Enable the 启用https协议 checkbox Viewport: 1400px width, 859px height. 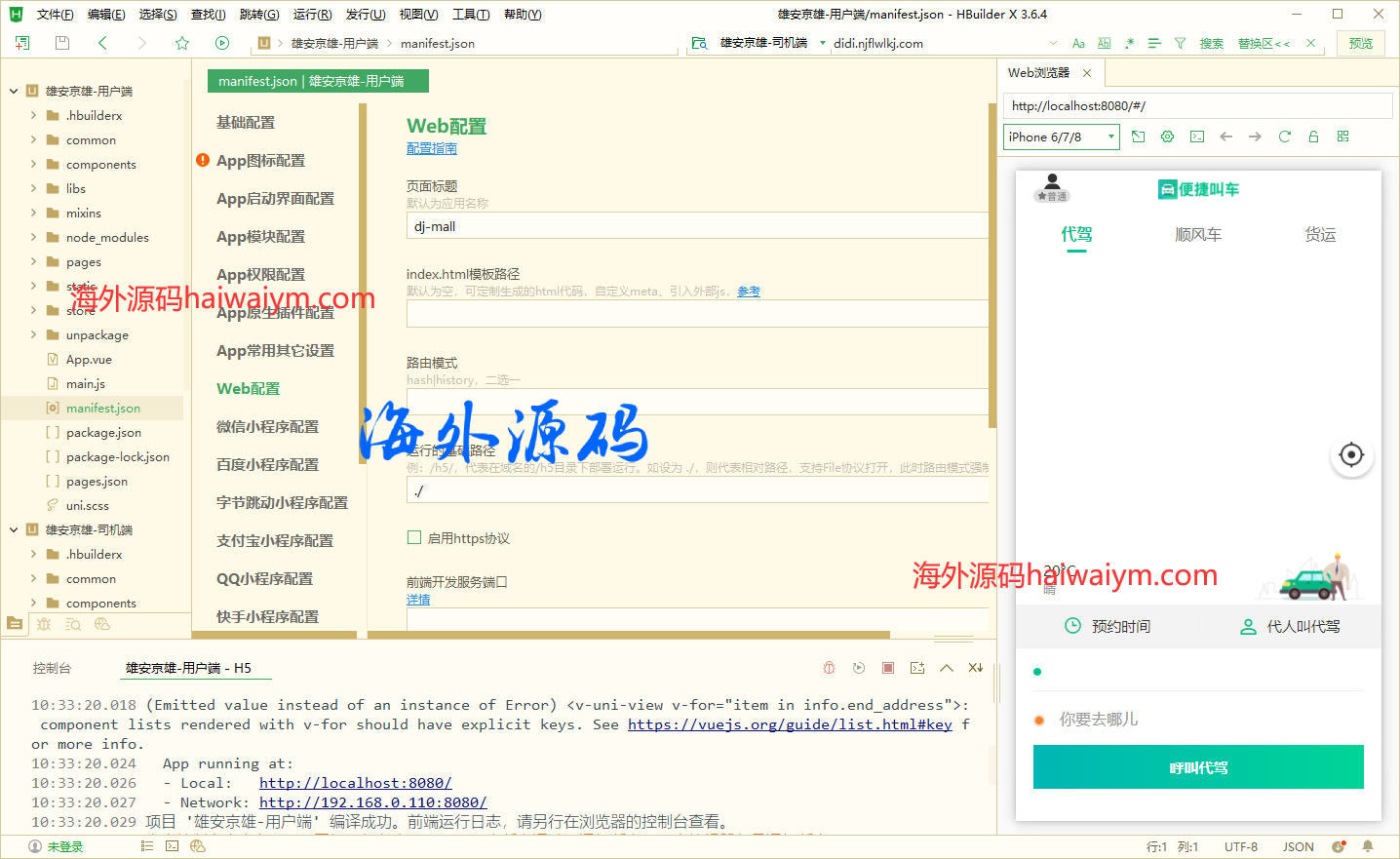pyautogui.click(x=414, y=537)
